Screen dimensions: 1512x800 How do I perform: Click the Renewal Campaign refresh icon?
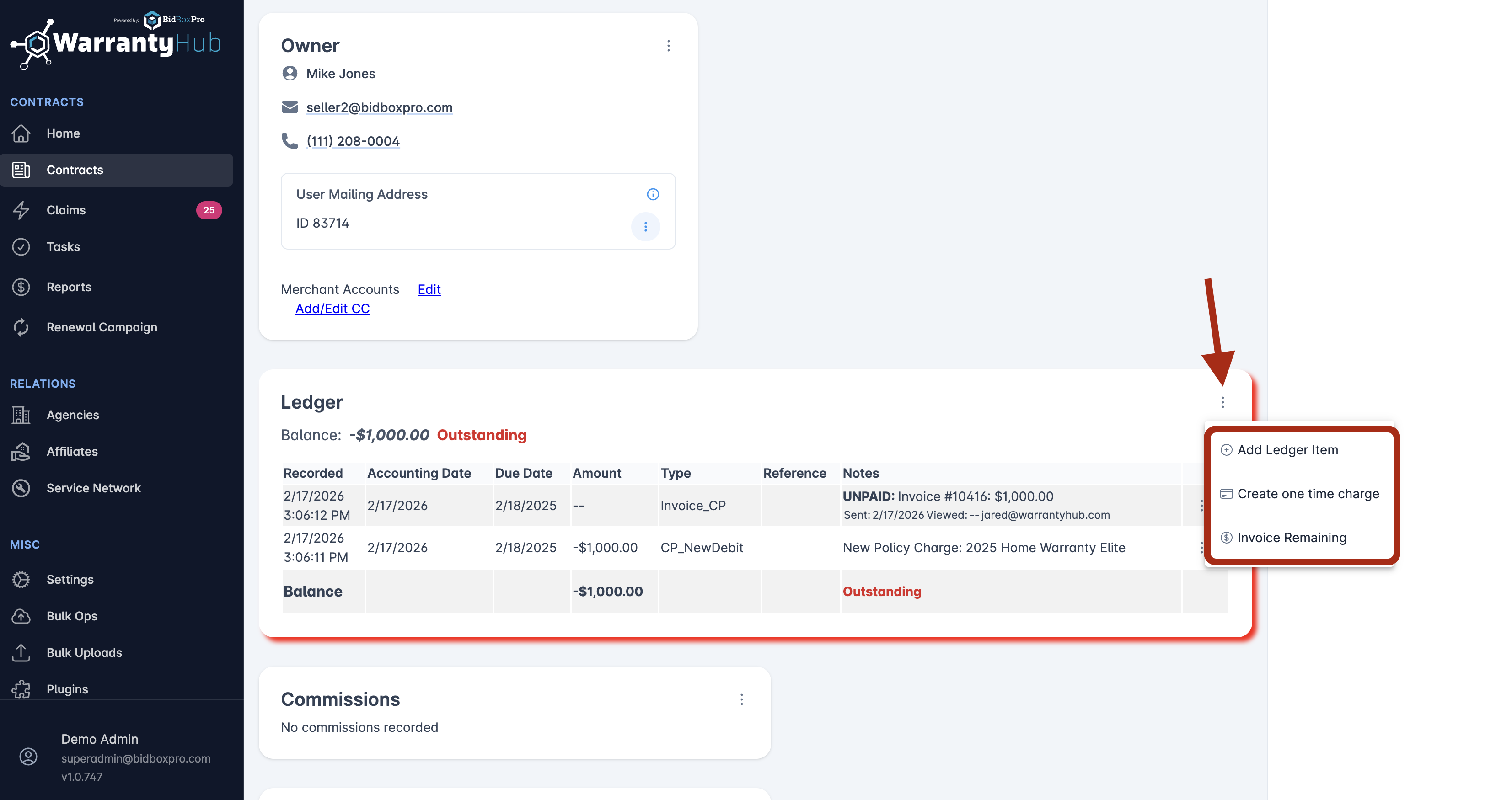pyautogui.click(x=21, y=327)
